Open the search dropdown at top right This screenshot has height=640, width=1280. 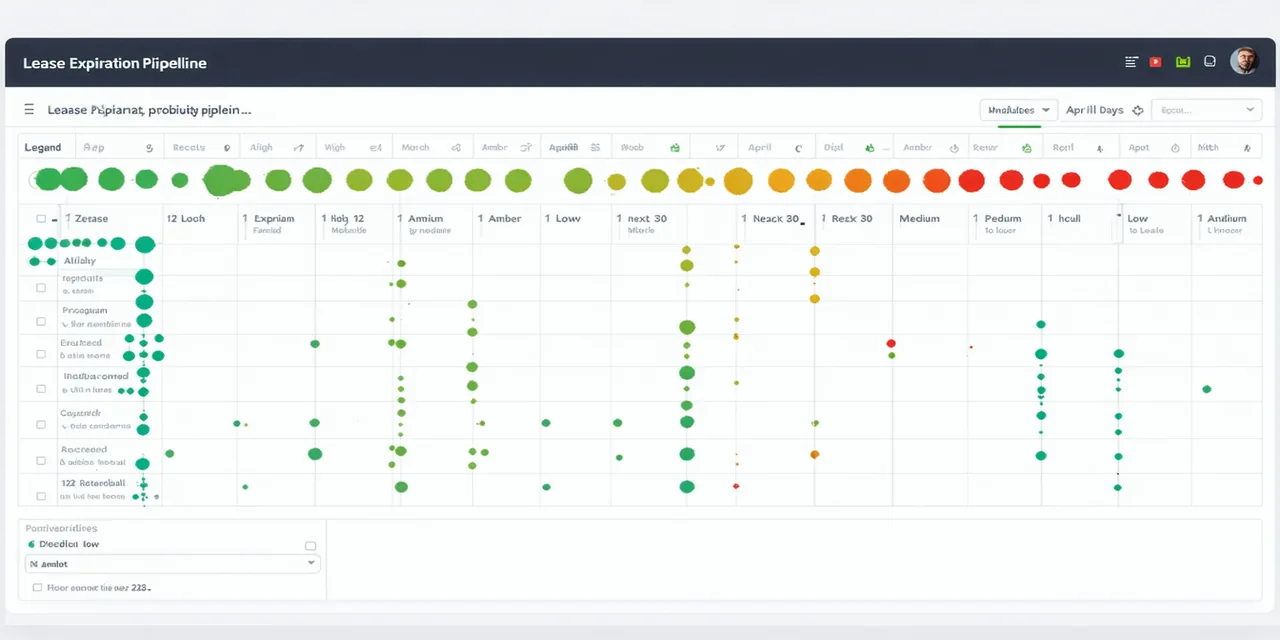[x=1206, y=110]
